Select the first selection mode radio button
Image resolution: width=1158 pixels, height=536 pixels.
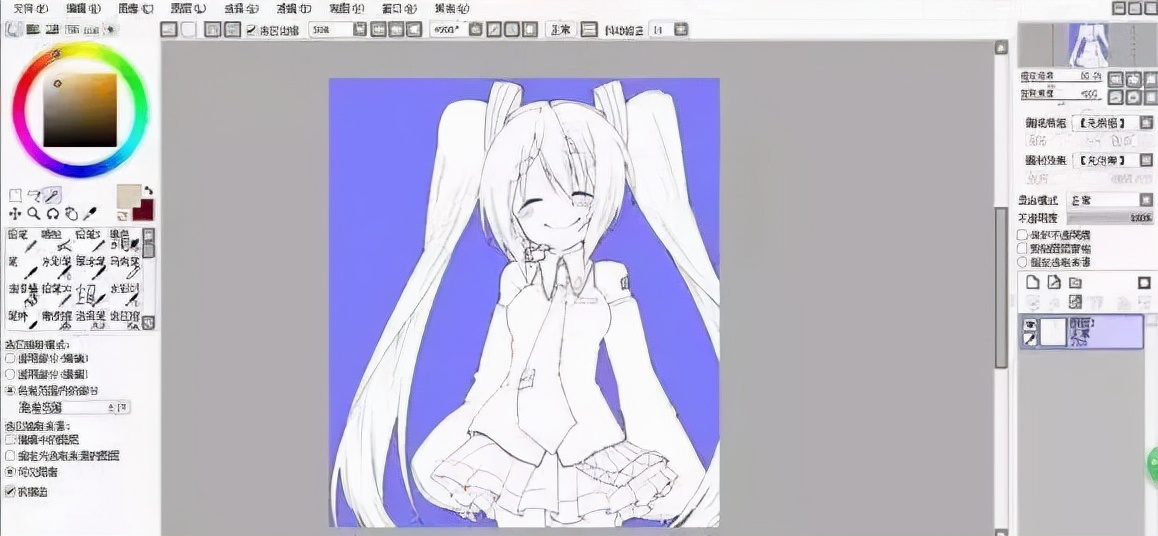pyautogui.click(x=10, y=359)
